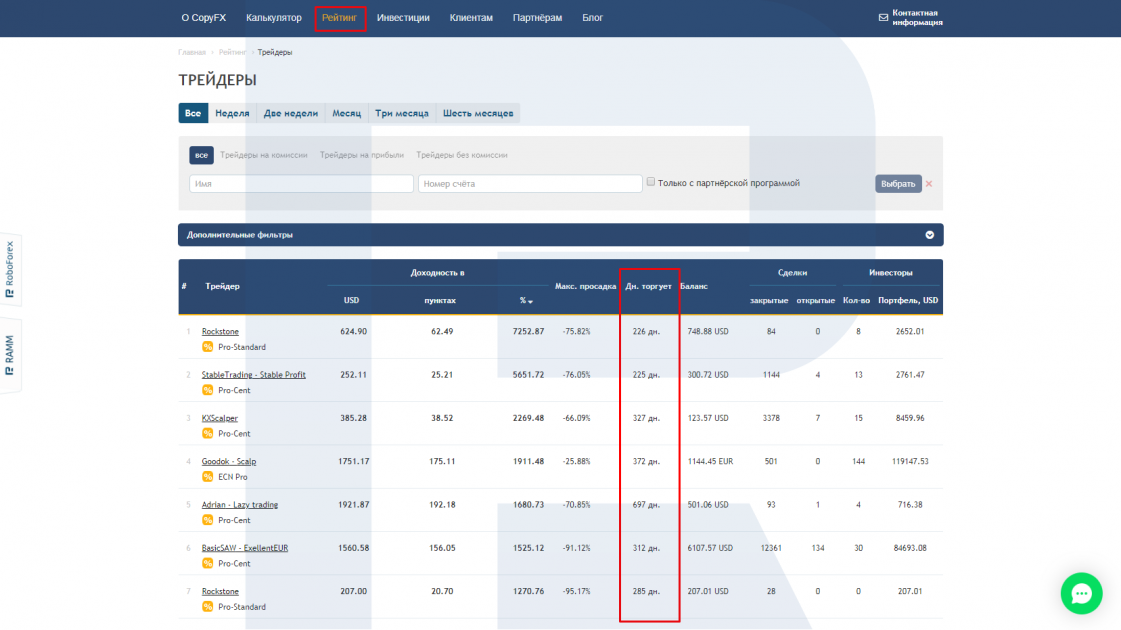Select the Все period tab
1121x630 pixels.
(193, 113)
